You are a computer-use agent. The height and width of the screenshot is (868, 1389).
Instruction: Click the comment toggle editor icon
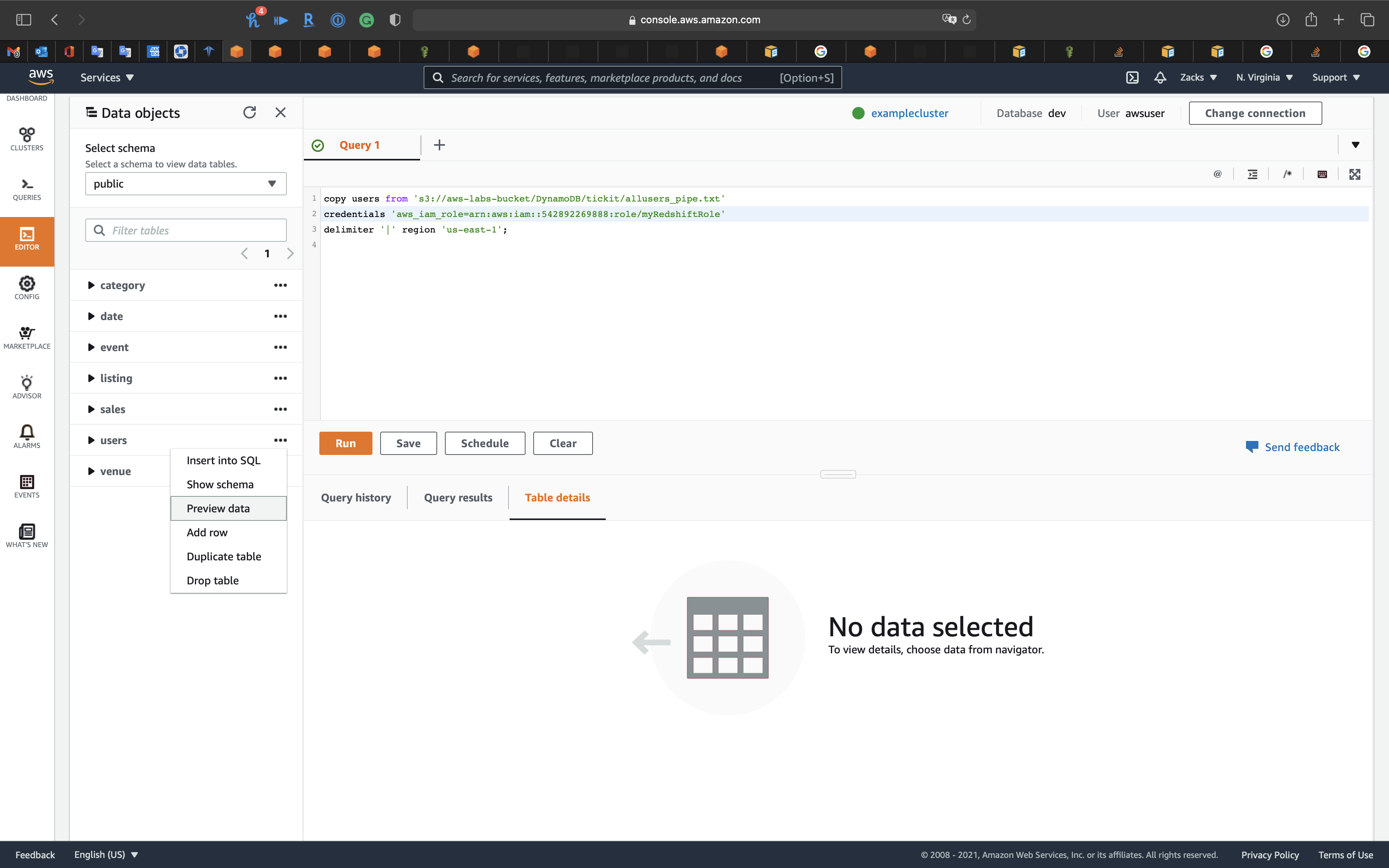coord(1287,174)
